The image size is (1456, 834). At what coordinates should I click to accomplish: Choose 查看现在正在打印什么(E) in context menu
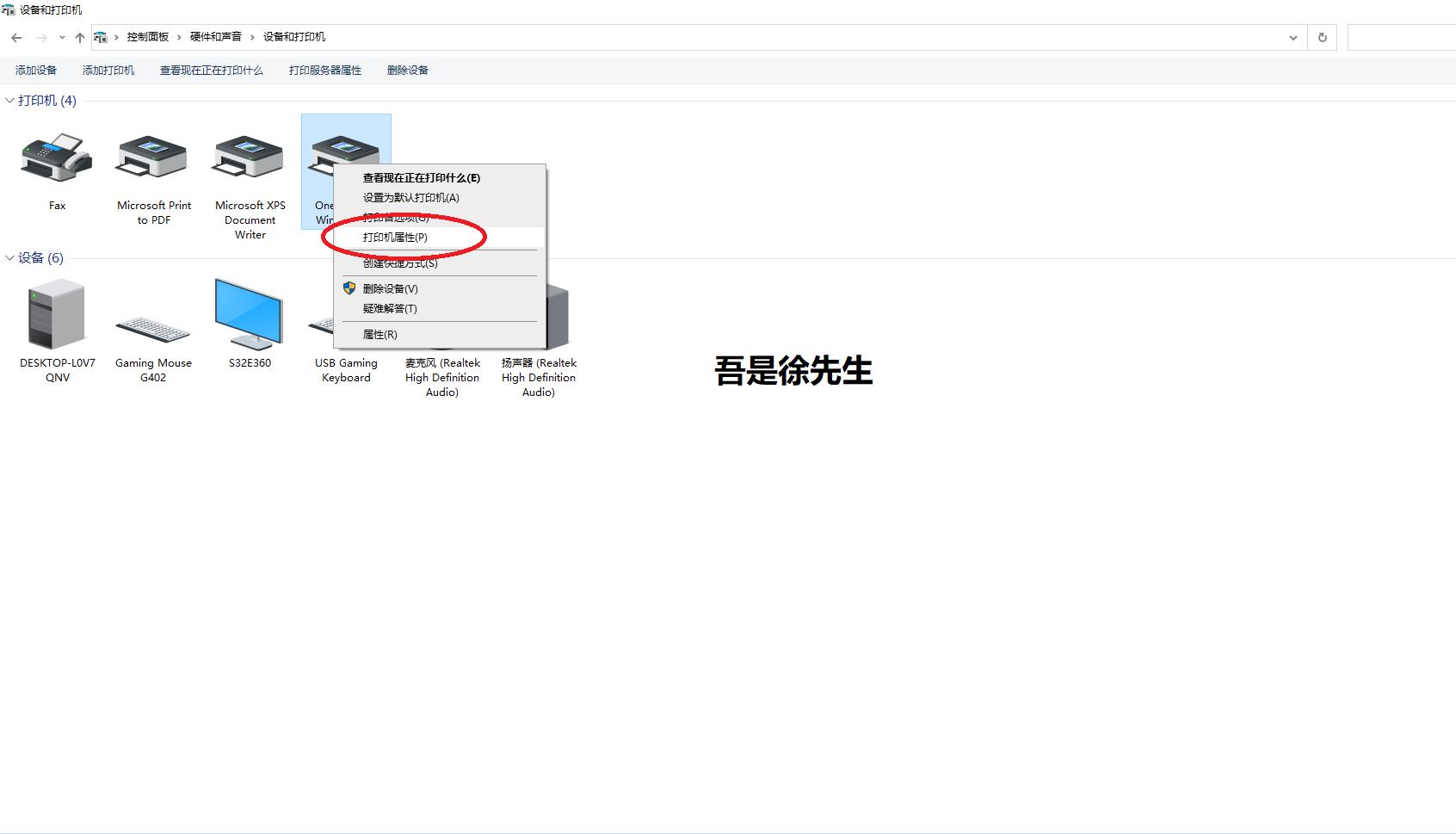[x=439, y=178]
